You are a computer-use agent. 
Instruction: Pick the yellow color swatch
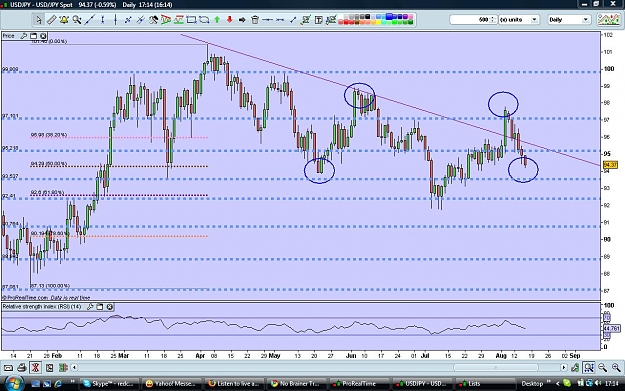[x=378, y=22]
